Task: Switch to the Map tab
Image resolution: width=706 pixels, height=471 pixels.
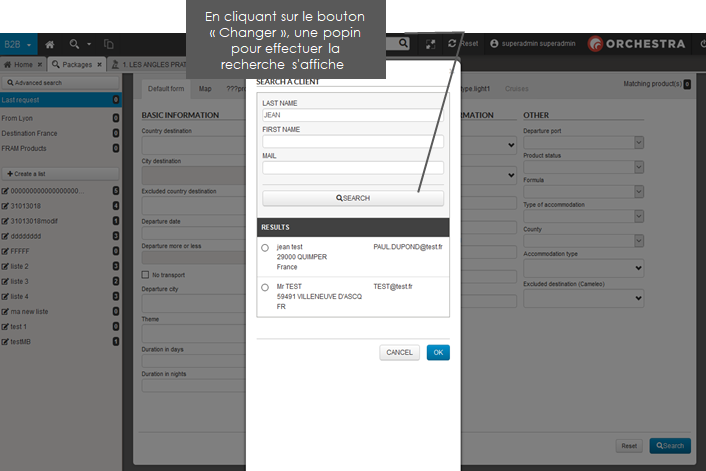Action: point(205,89)
